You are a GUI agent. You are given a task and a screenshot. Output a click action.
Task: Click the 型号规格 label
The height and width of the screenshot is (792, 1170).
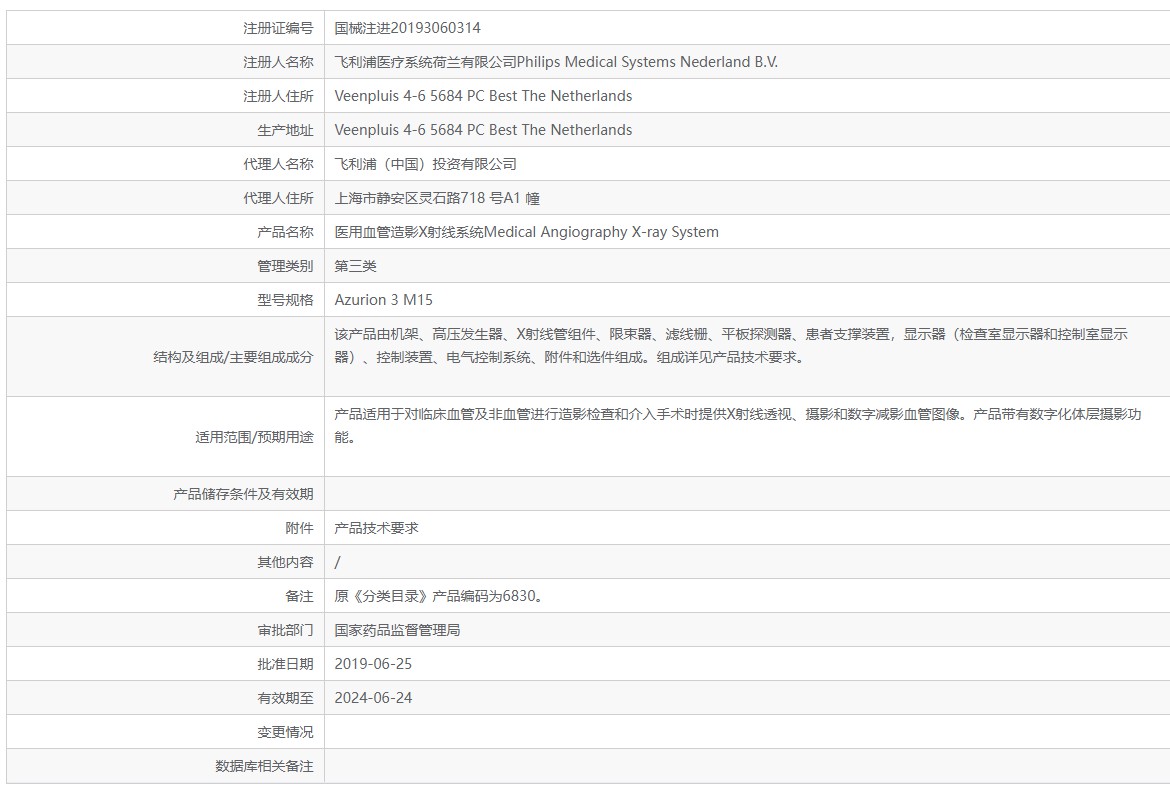(285, 300)
